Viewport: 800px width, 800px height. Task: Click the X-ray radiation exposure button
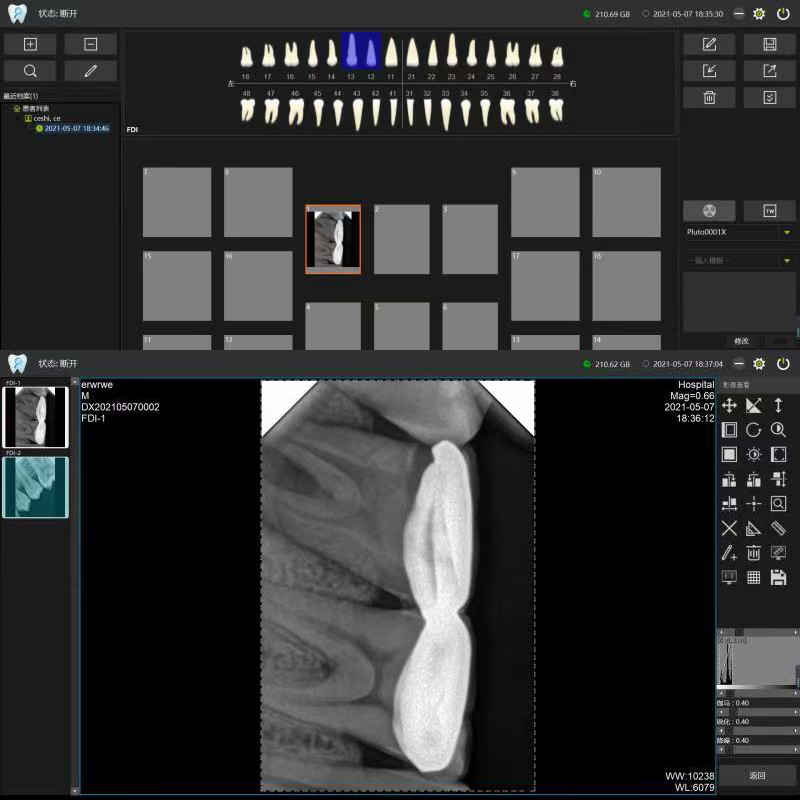pyautogui.click(x=709, y=211)
